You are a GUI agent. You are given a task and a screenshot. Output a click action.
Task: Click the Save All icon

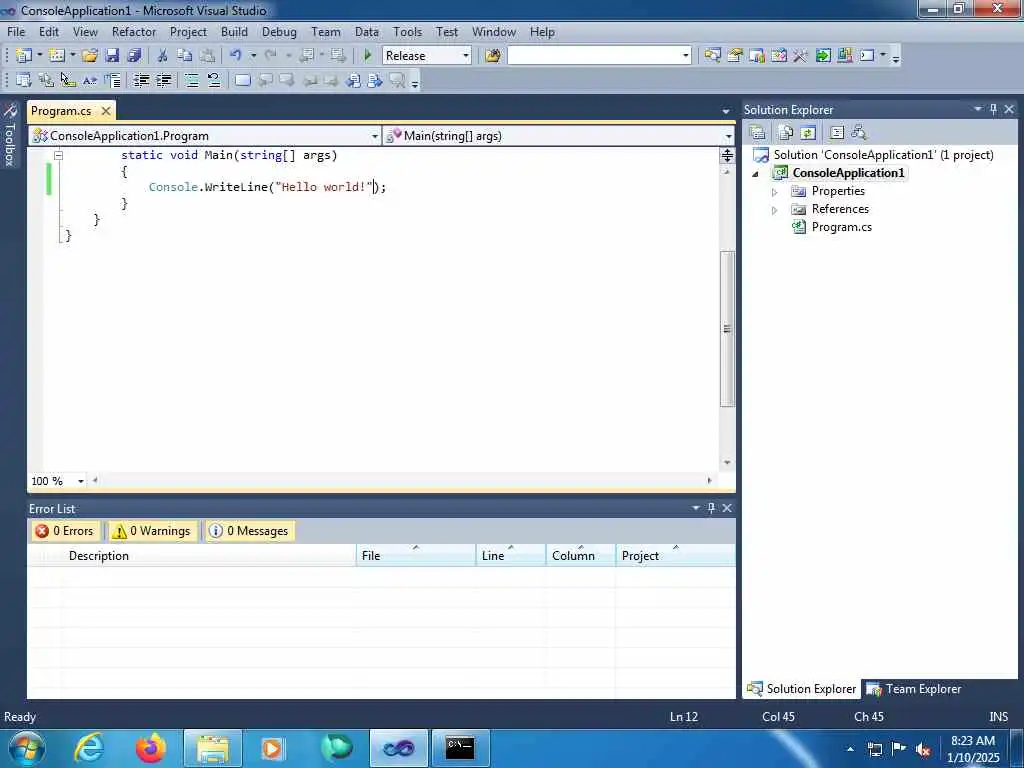tap(135, 56)
